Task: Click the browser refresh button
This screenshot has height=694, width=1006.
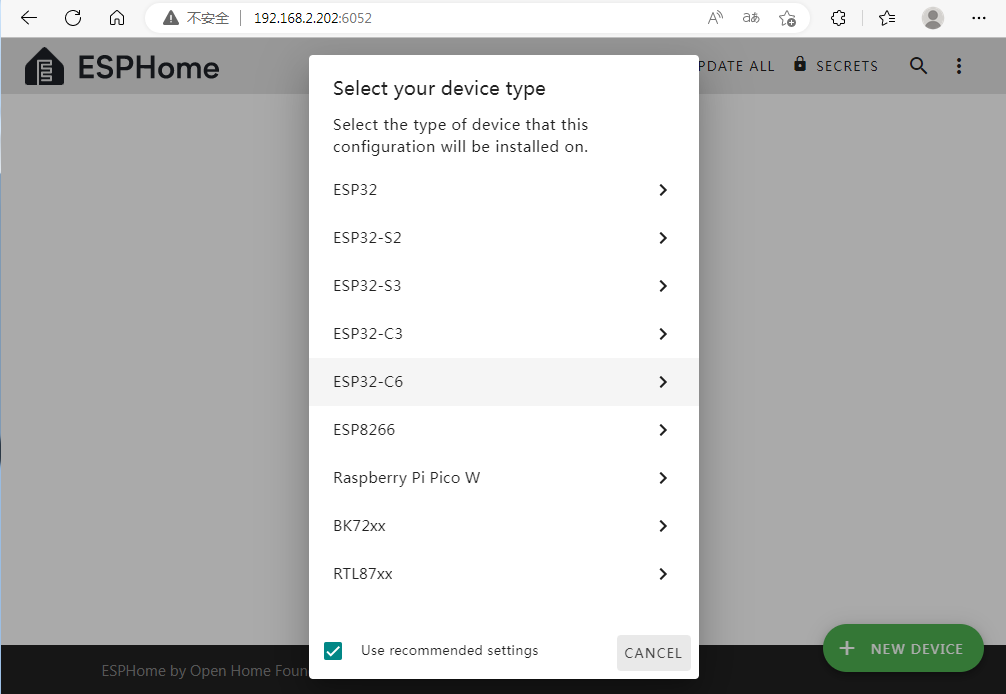Action: (x=73, y=18)
